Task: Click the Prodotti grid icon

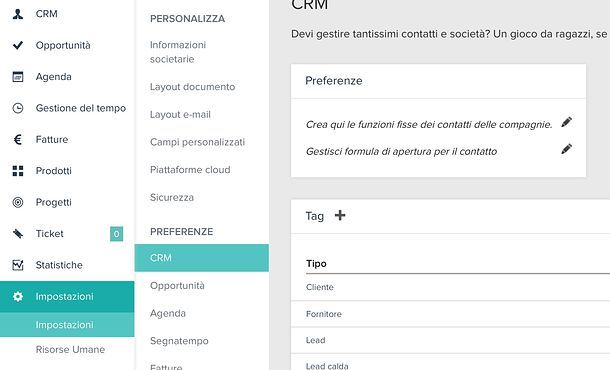Action: (18, 171)
